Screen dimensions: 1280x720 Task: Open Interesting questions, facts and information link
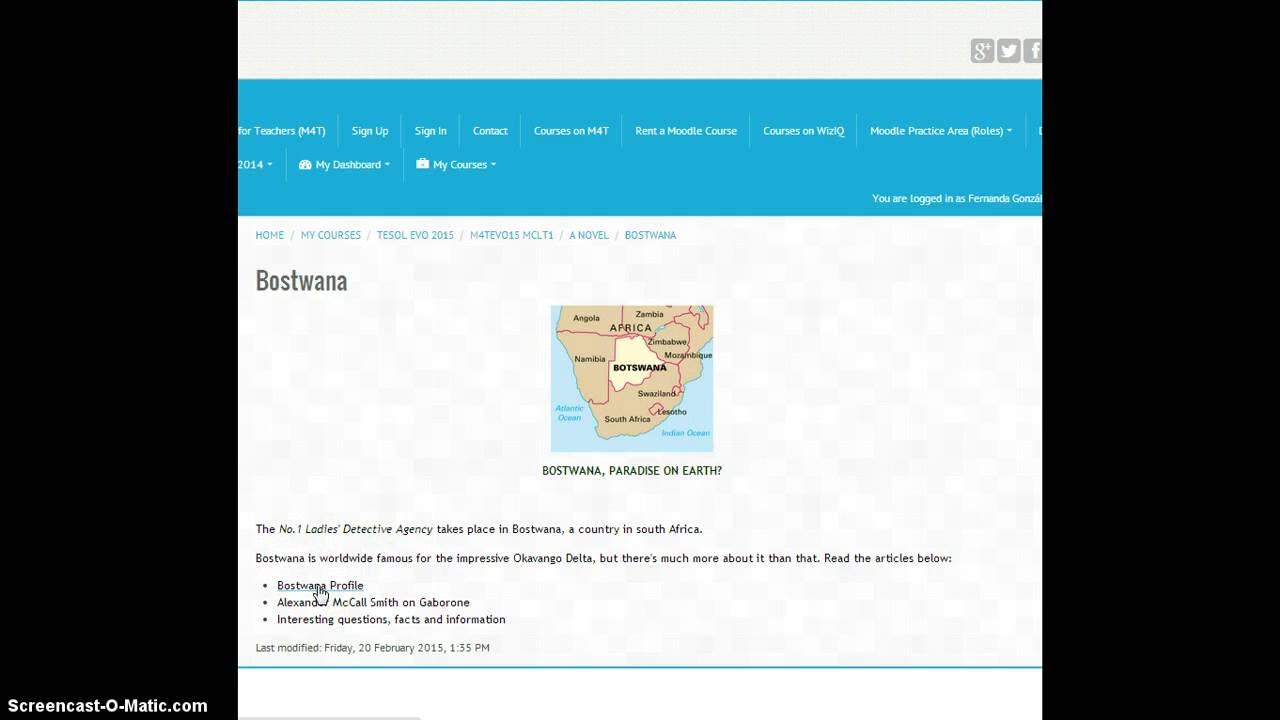391,620
